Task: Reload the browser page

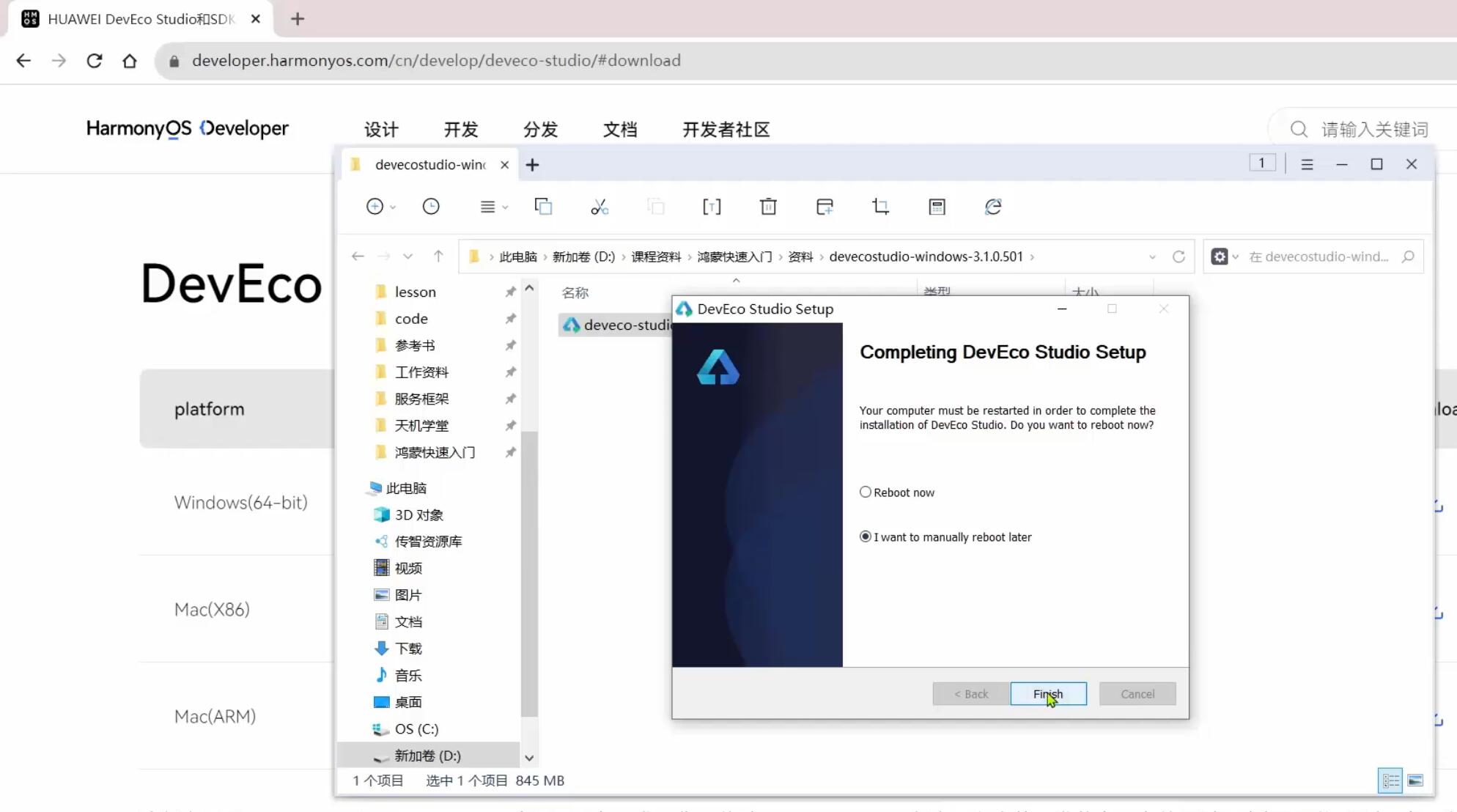Action: click(94, 61)
